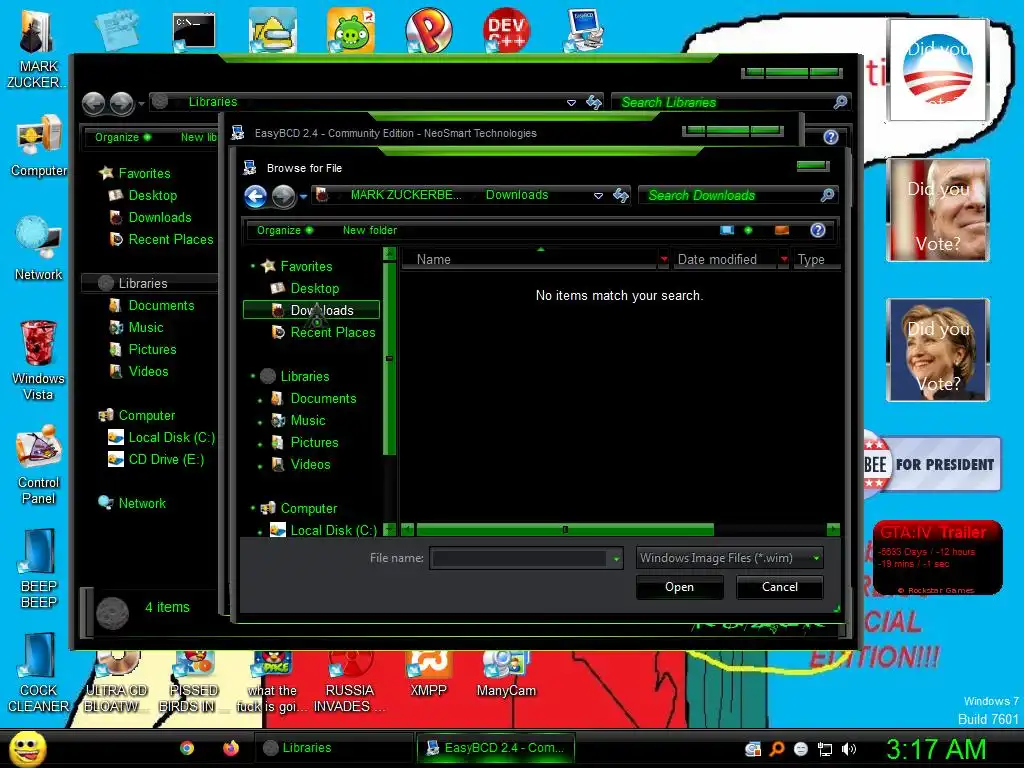
Task: Click refresh icon in Libraries window address bar
Action: click(594, 102)
